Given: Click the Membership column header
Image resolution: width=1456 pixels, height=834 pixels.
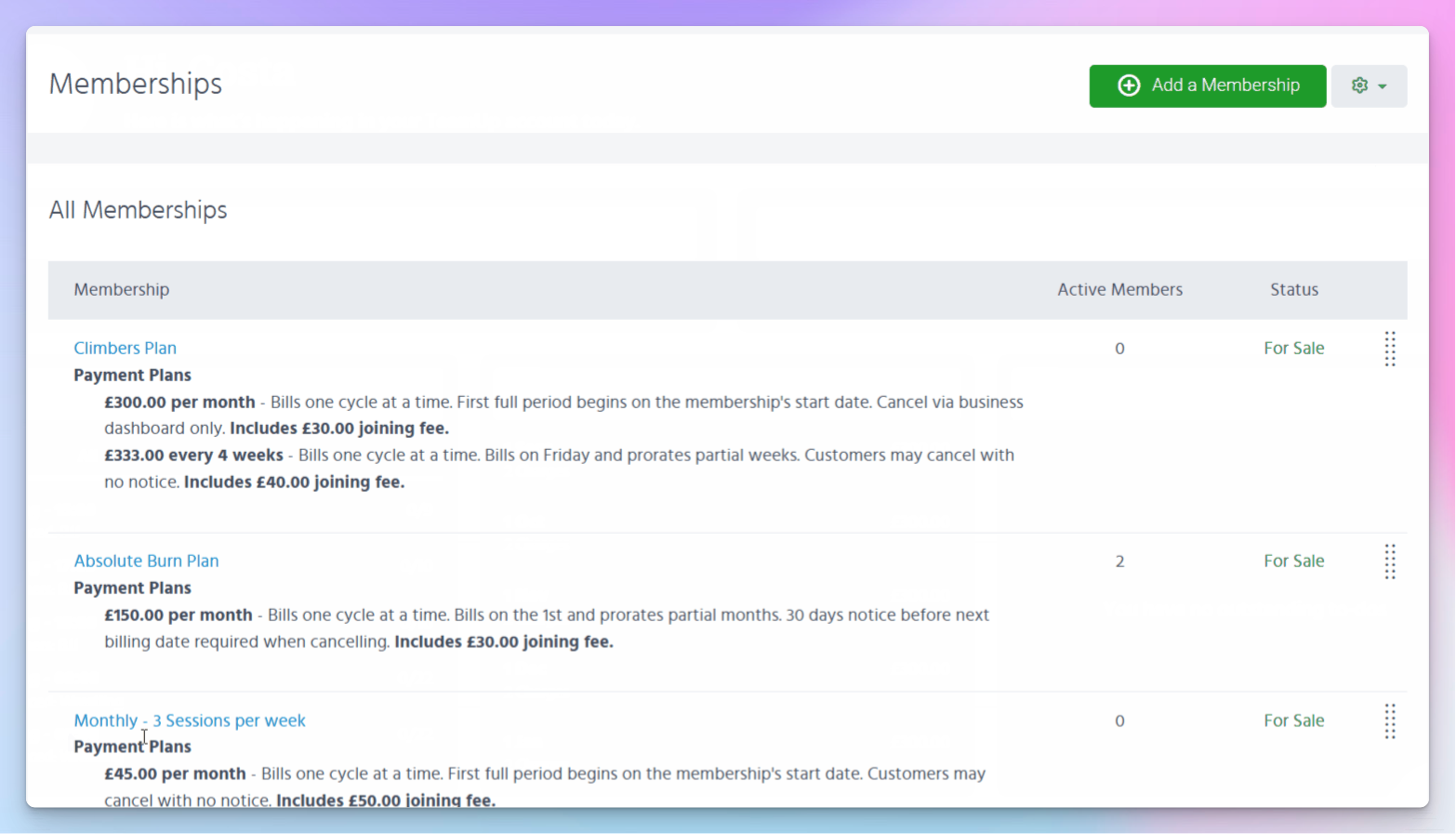Looking at the screenshot, I should [x=122, y=289].
